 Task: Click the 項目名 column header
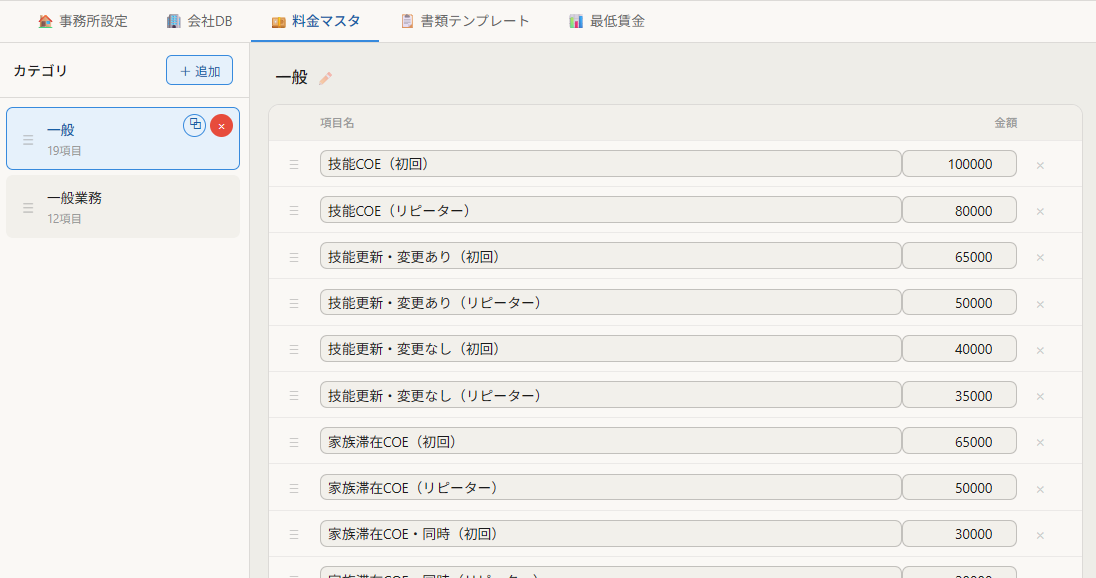coord(337,123)
